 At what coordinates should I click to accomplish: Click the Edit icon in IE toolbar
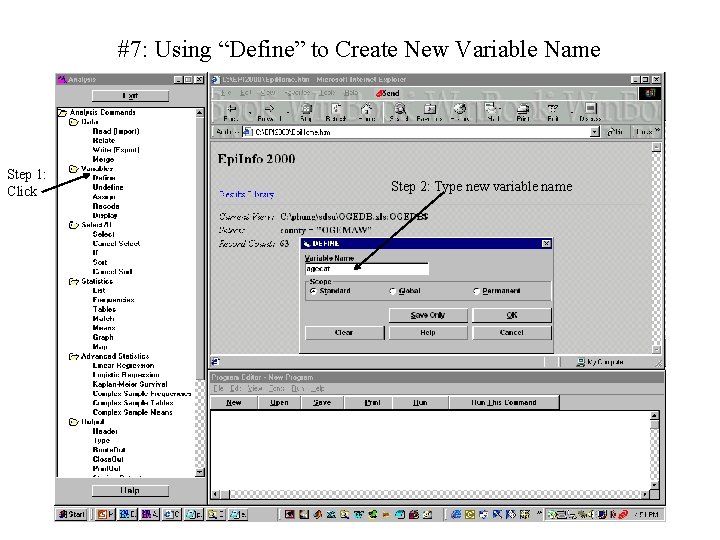click(553, 112)
